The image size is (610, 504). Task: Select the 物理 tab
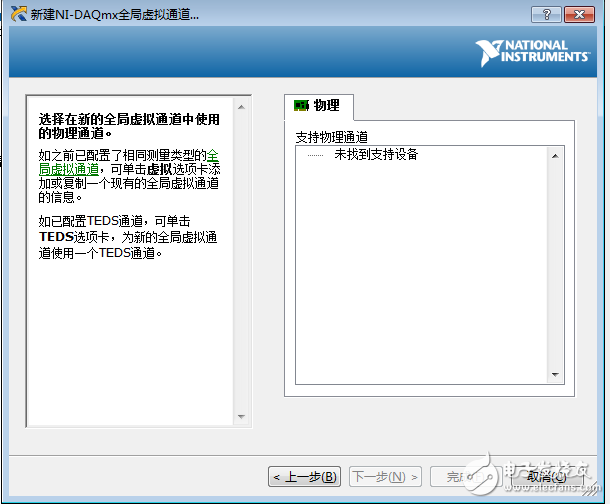coord(319,106)
